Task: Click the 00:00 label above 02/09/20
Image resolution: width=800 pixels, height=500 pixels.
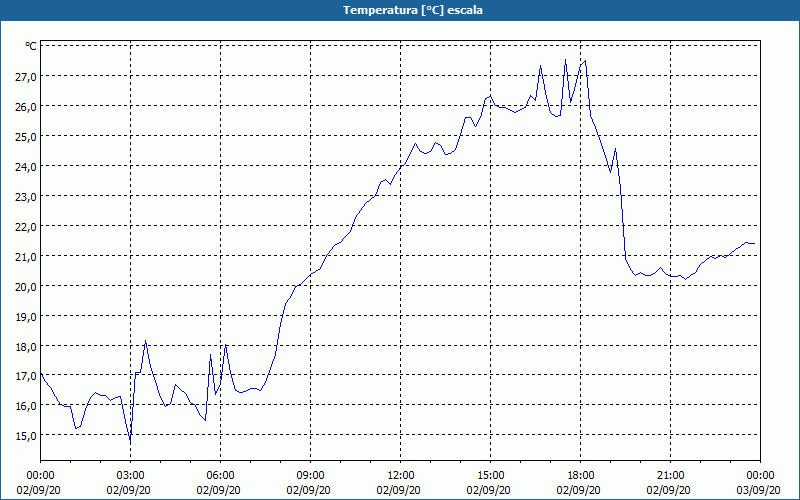Action: (40, 476)
